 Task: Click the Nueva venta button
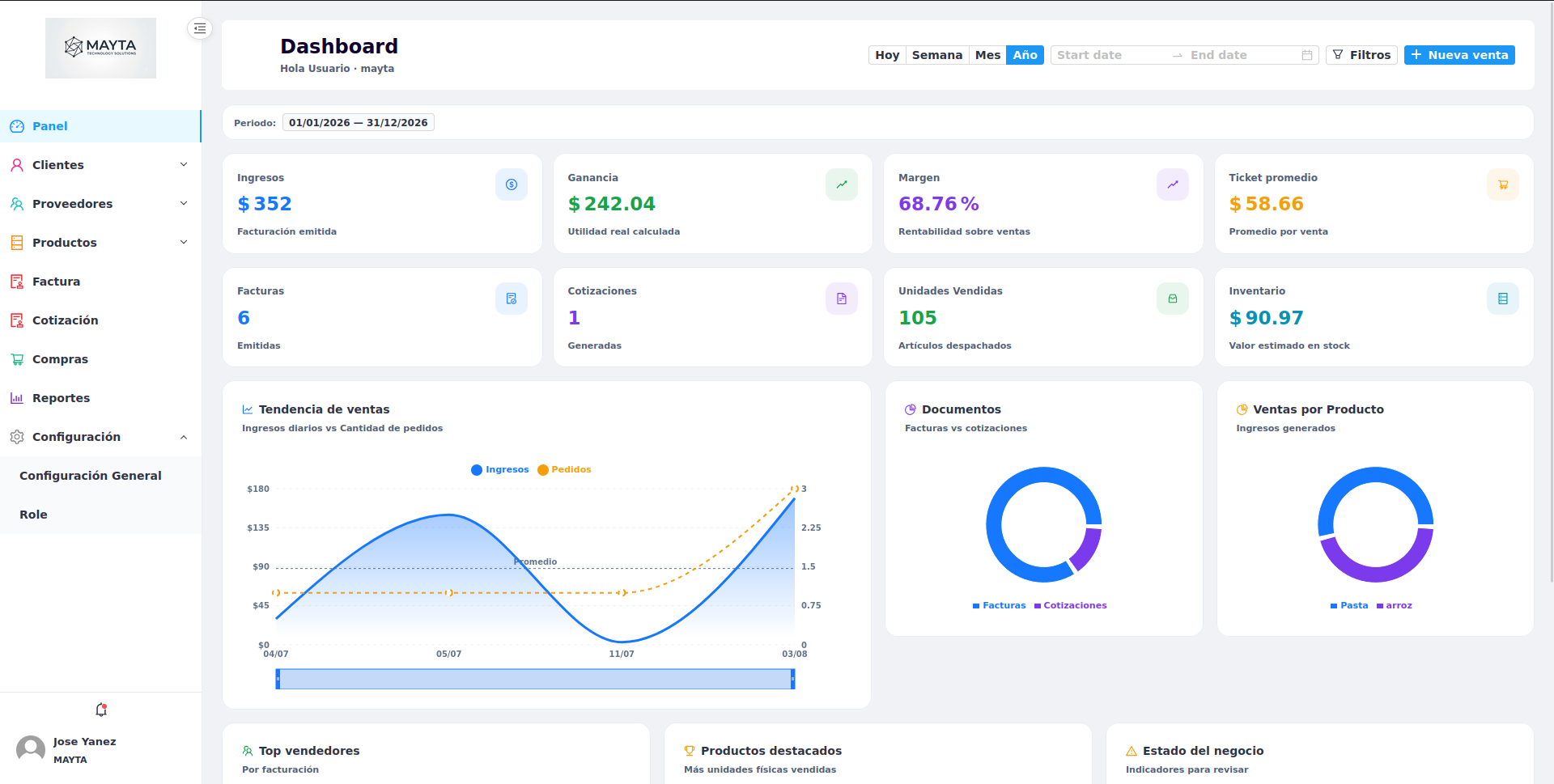point(1459,55)
